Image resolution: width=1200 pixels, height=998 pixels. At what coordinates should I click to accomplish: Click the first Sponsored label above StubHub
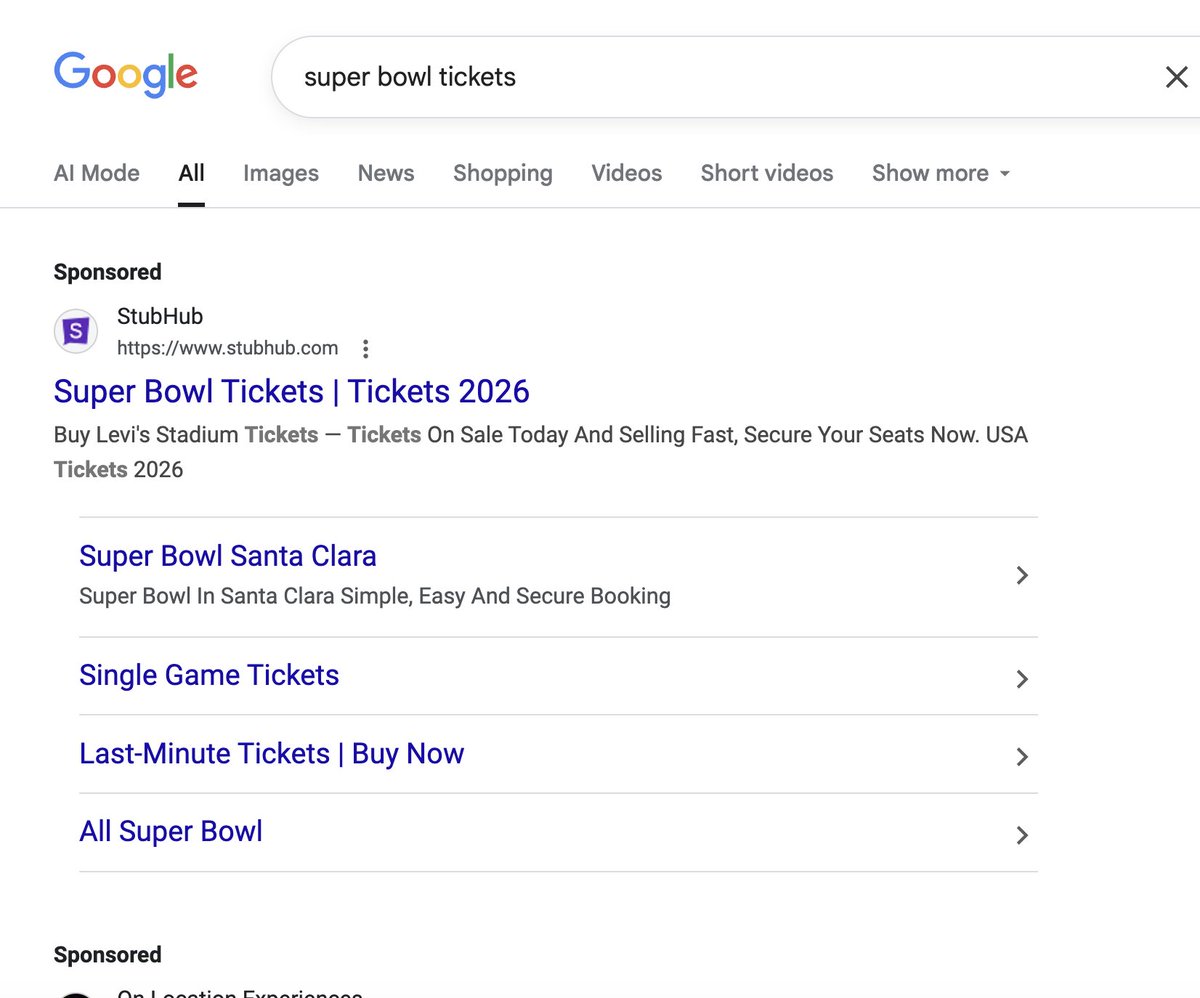click(108, 272)
